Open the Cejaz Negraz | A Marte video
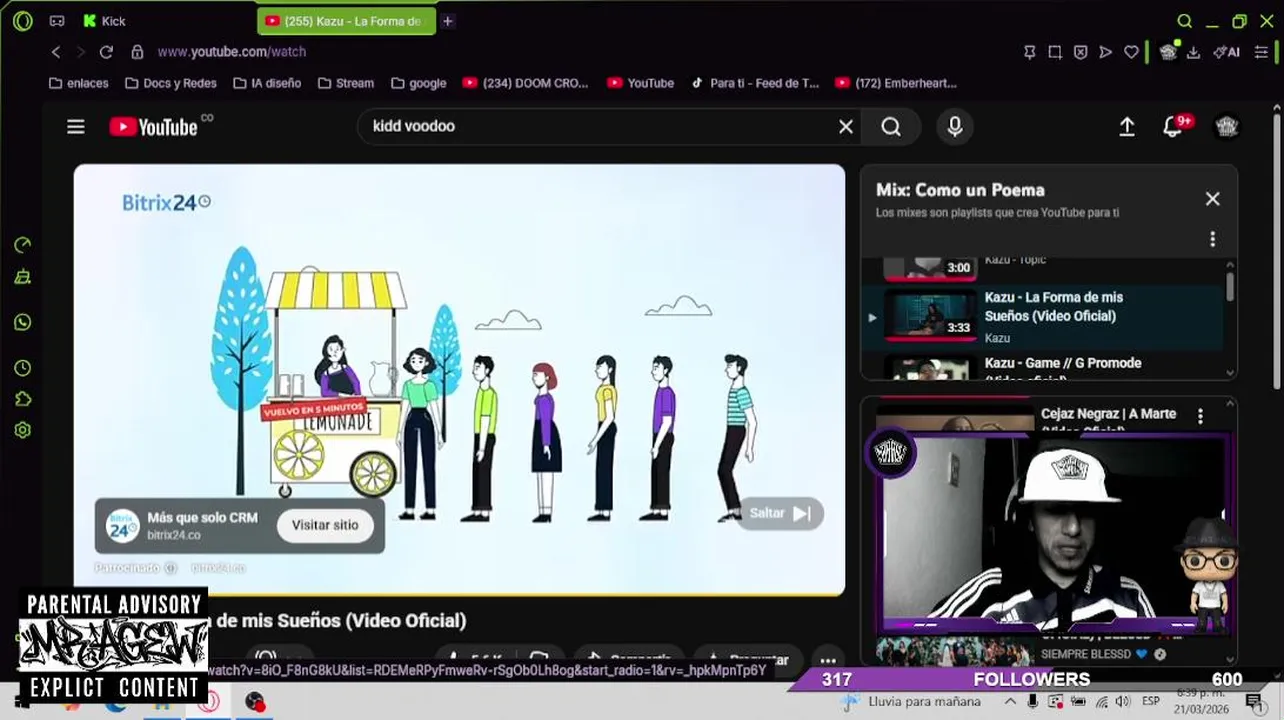The width and height of the screenshot is (1284, 720). [x=1108, y=414]
